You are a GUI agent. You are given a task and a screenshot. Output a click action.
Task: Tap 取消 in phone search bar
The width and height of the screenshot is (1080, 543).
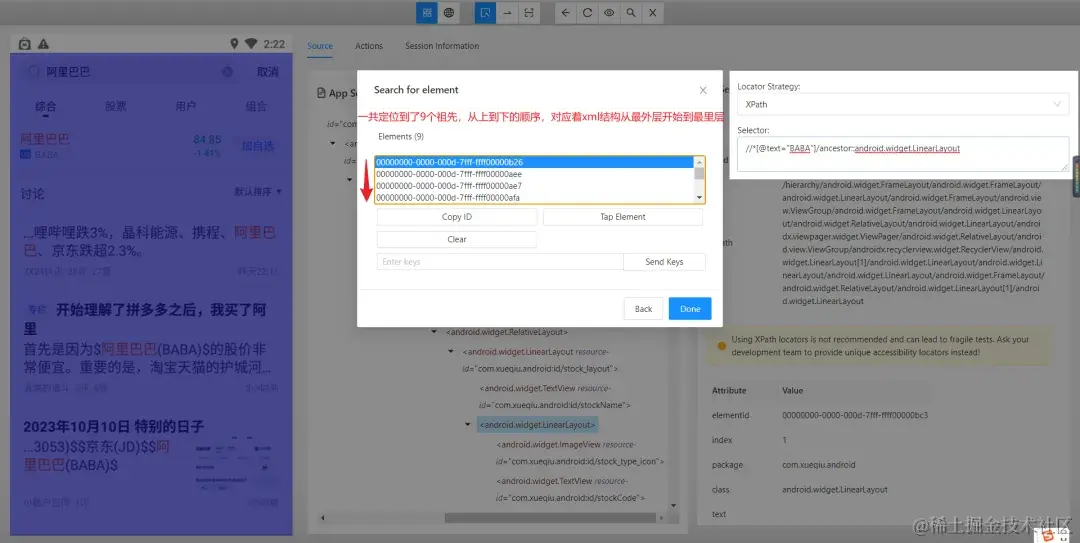pos(268,72)
